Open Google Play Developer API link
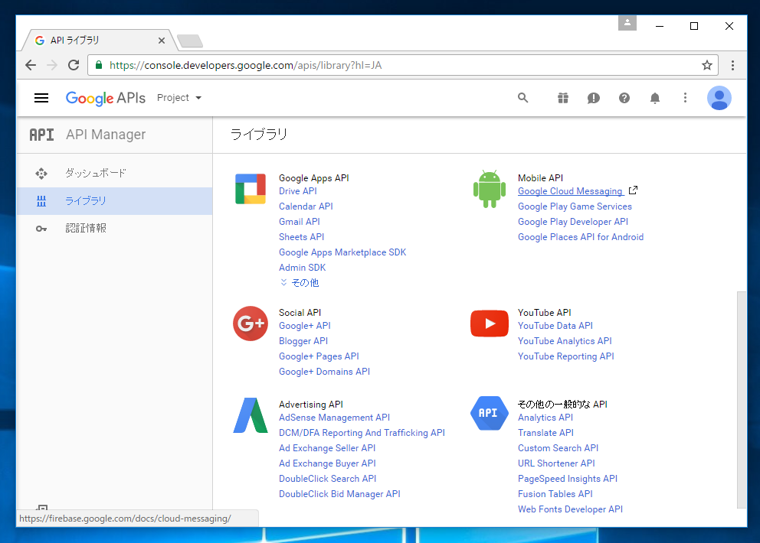Image resolution: width=760 pixels, height=543 pixels. pos(573,222)
